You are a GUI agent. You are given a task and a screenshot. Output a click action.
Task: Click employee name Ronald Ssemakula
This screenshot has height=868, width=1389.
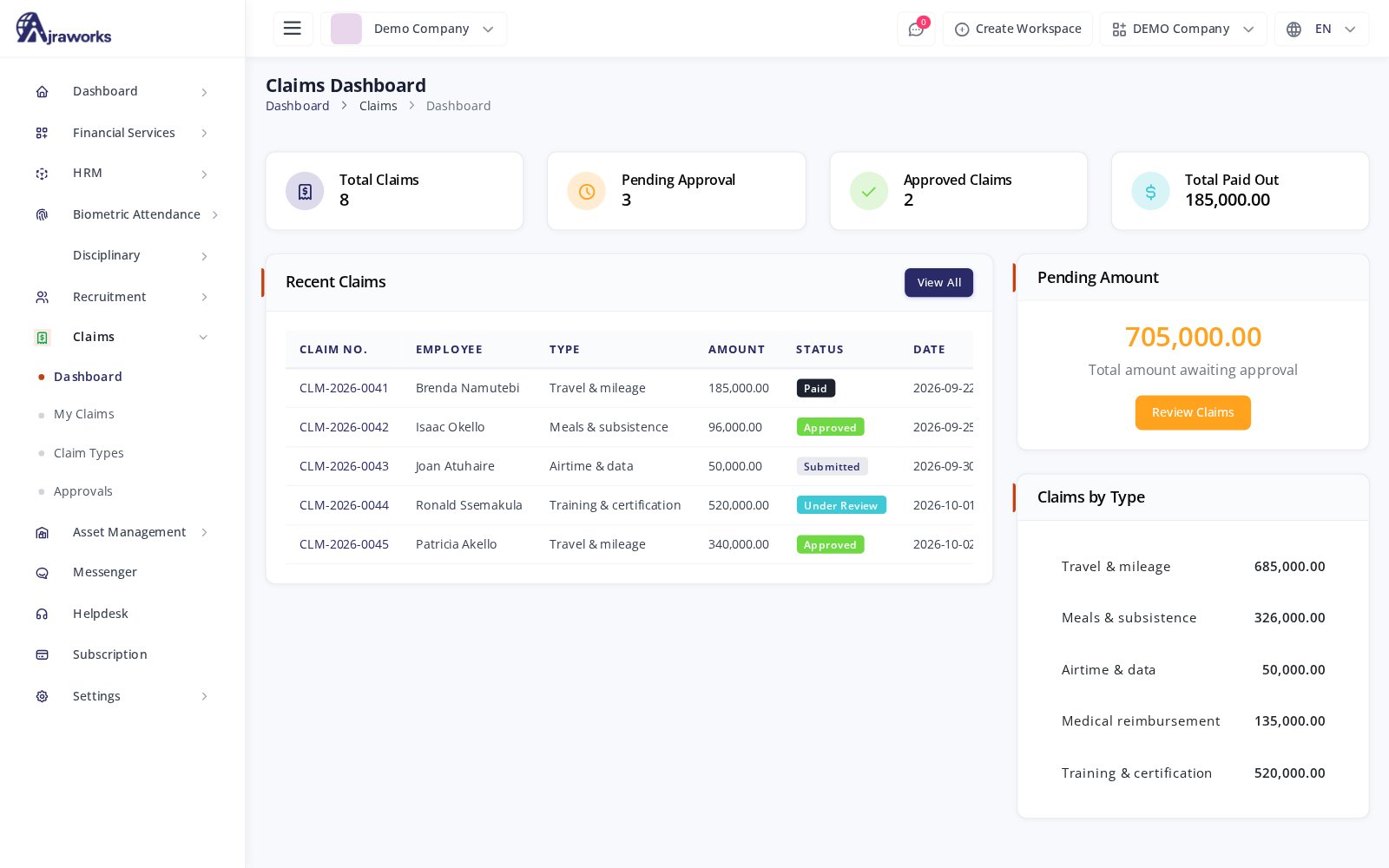(x=469, y=505)
